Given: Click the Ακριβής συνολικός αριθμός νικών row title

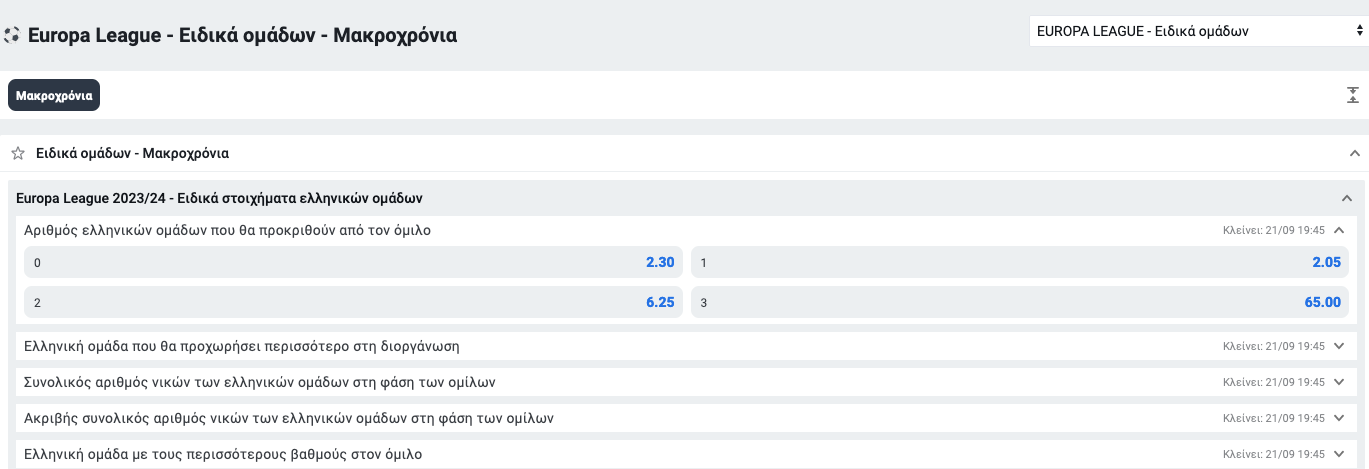Looking at the screenshot, I should pos(288,418).
